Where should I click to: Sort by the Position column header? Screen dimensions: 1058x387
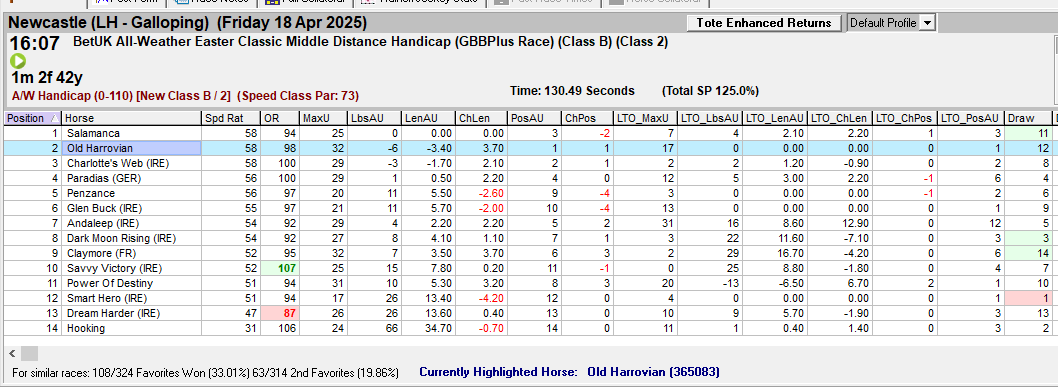(32, 118)
